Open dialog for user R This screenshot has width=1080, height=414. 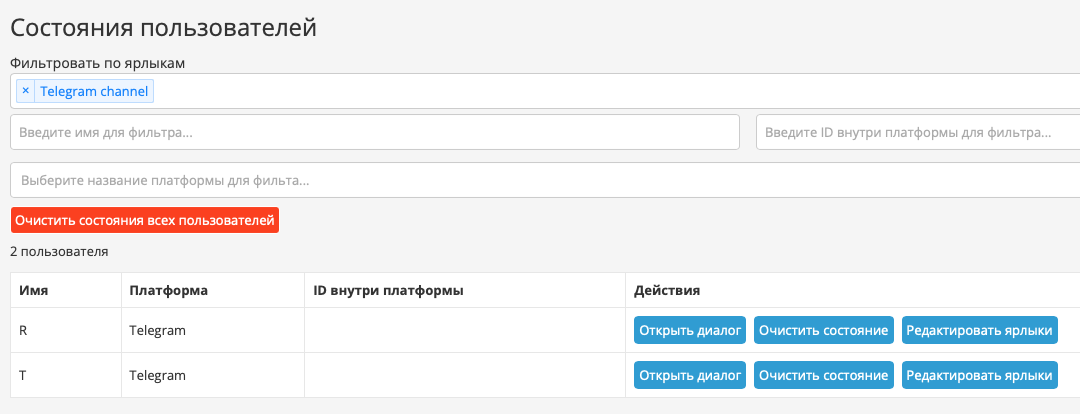pyautogui.click(x=690, y=331)
